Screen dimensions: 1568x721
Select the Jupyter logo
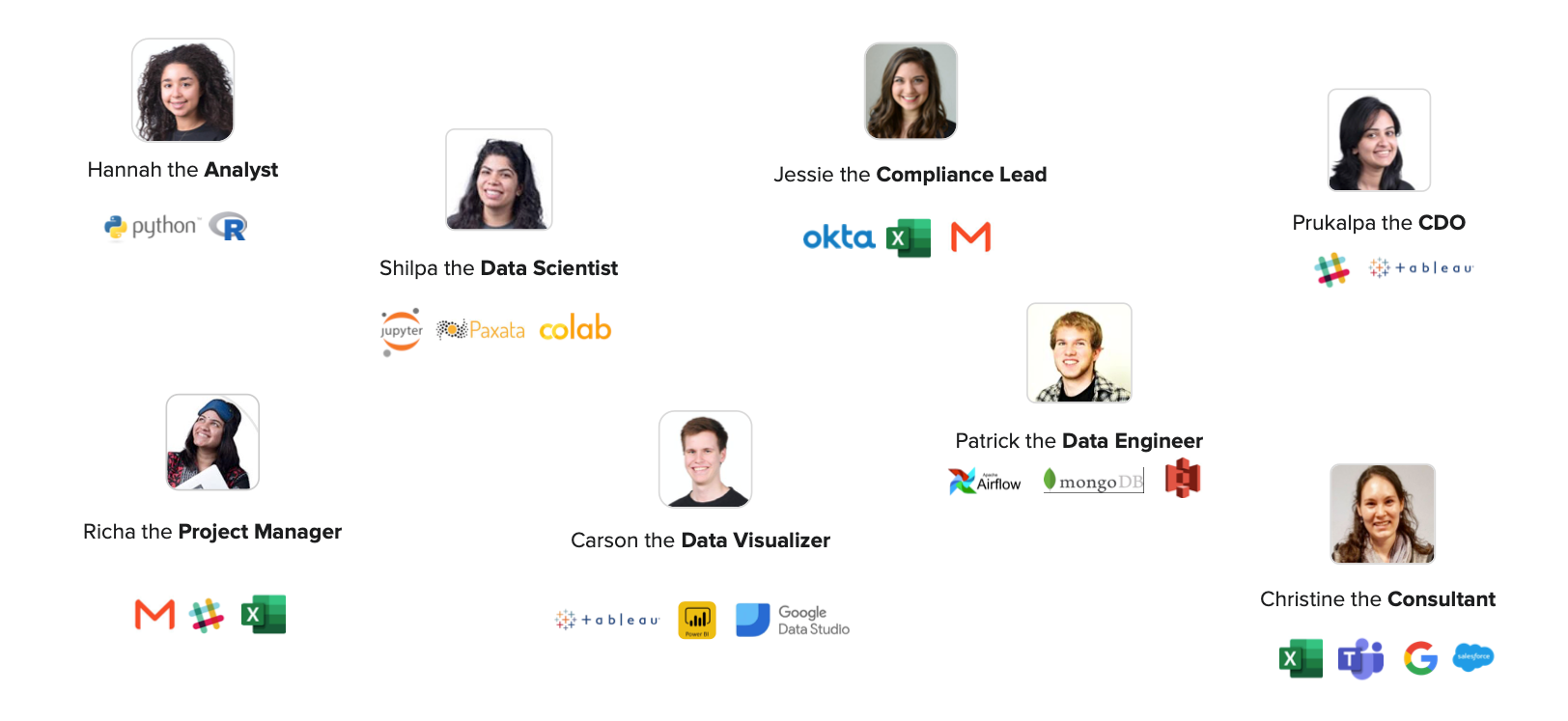401,331
